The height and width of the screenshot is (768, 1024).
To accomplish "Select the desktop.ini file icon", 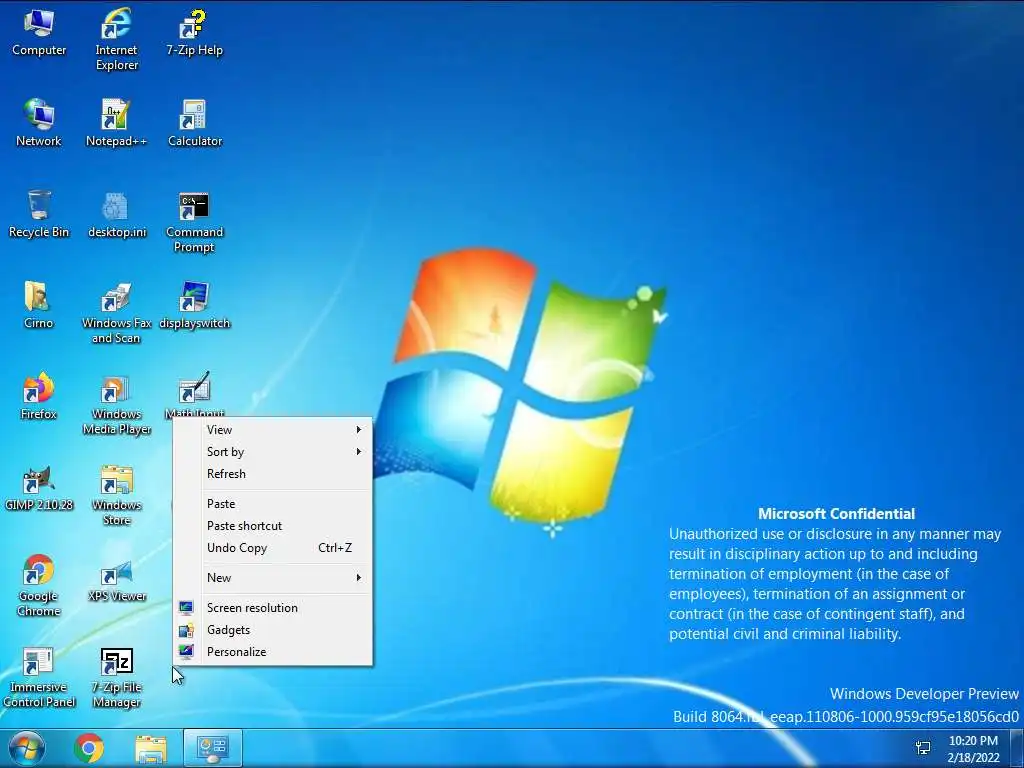I will (x=116, y=214).
